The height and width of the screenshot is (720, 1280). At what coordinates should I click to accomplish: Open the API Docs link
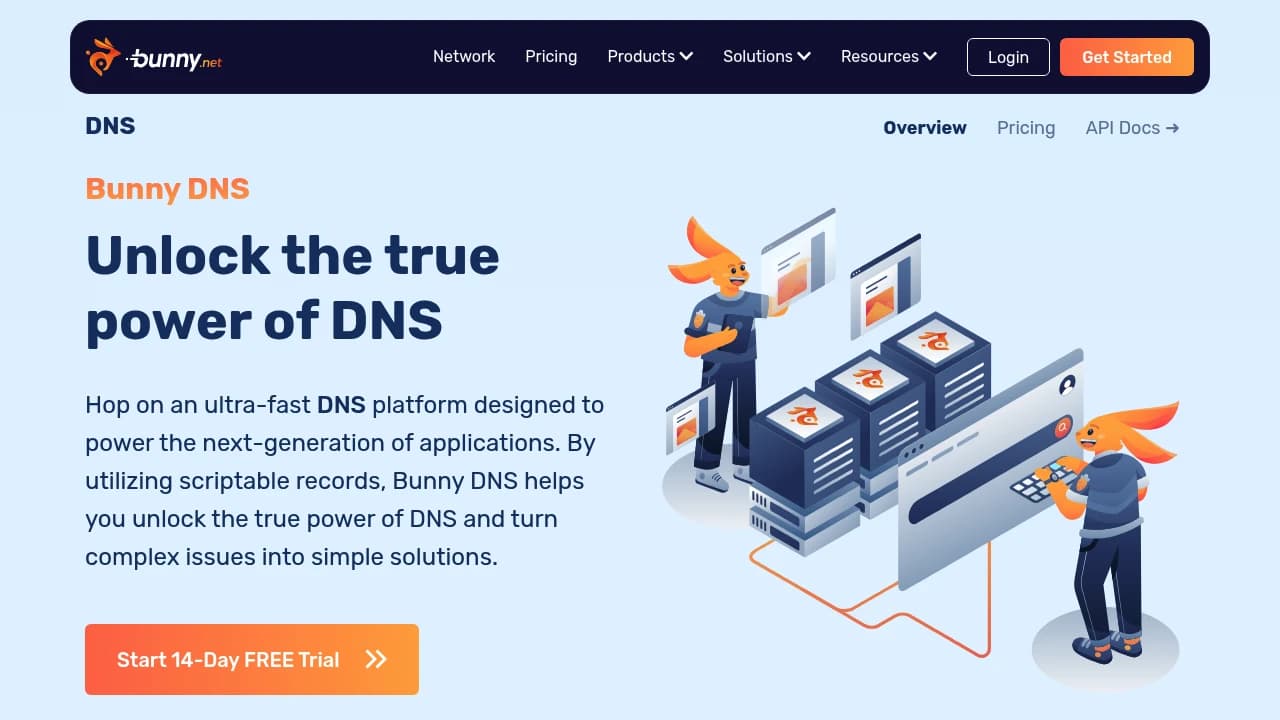point(1133,128)
